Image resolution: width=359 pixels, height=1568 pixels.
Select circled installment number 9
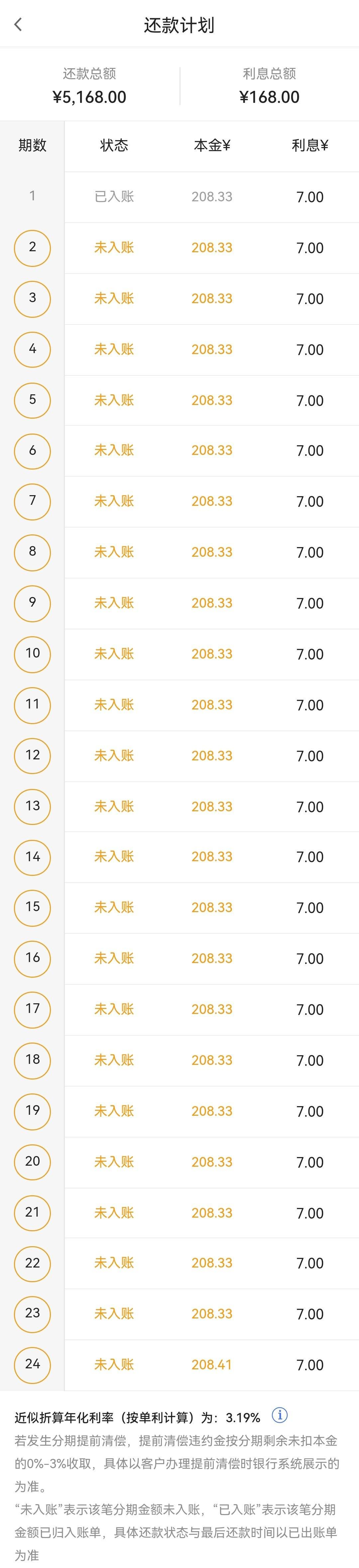click(x=32, y=603)
